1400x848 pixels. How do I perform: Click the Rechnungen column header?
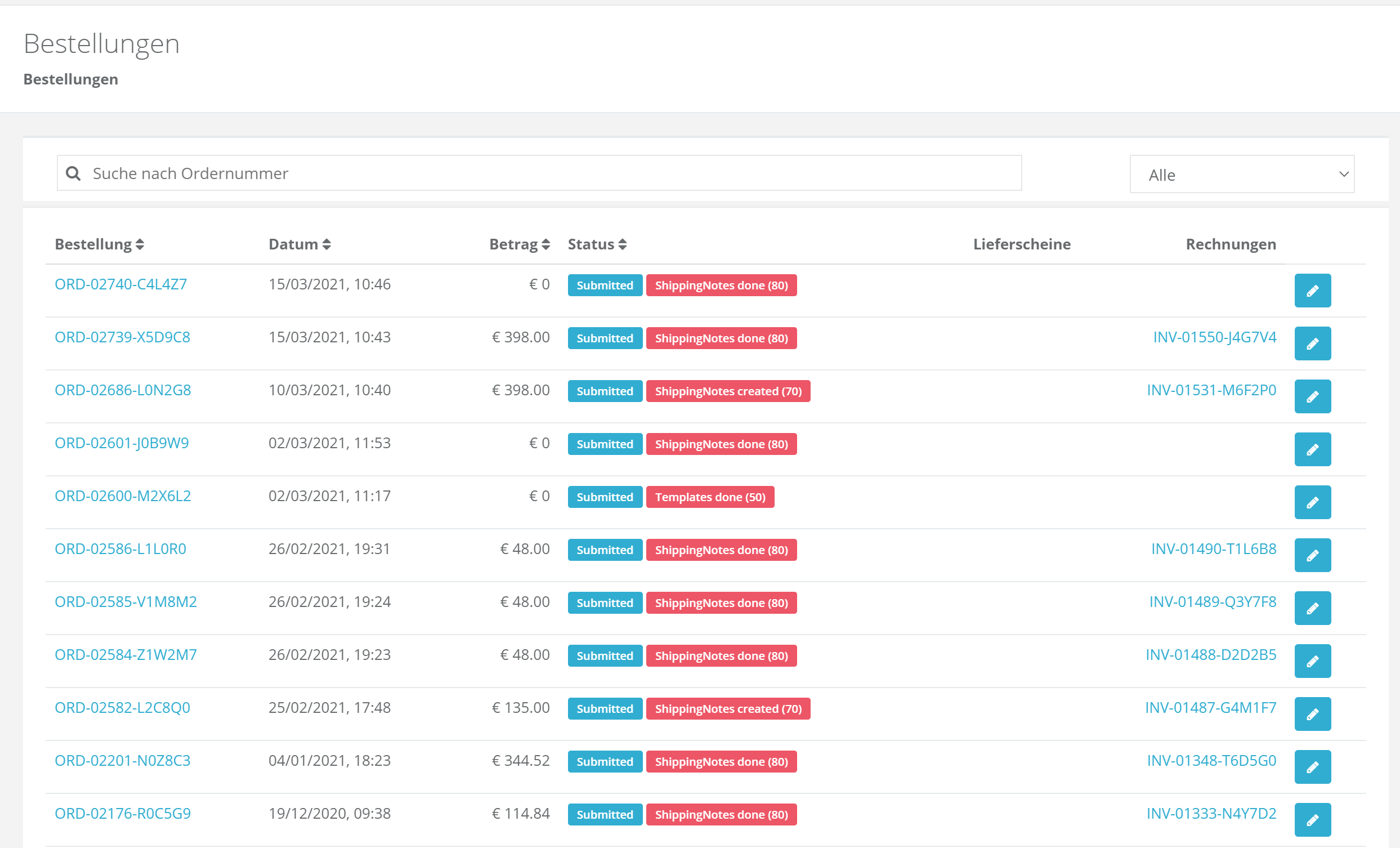1231,244
